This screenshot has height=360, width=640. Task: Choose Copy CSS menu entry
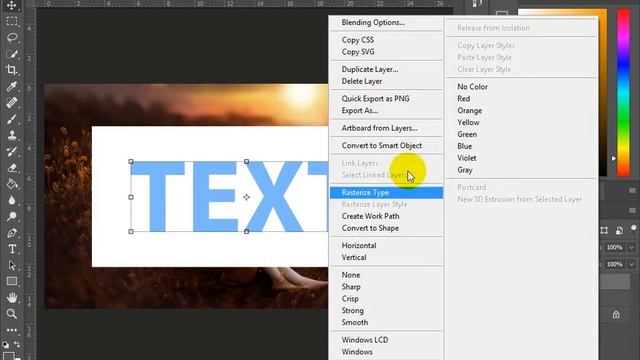[x=358, y=40]
